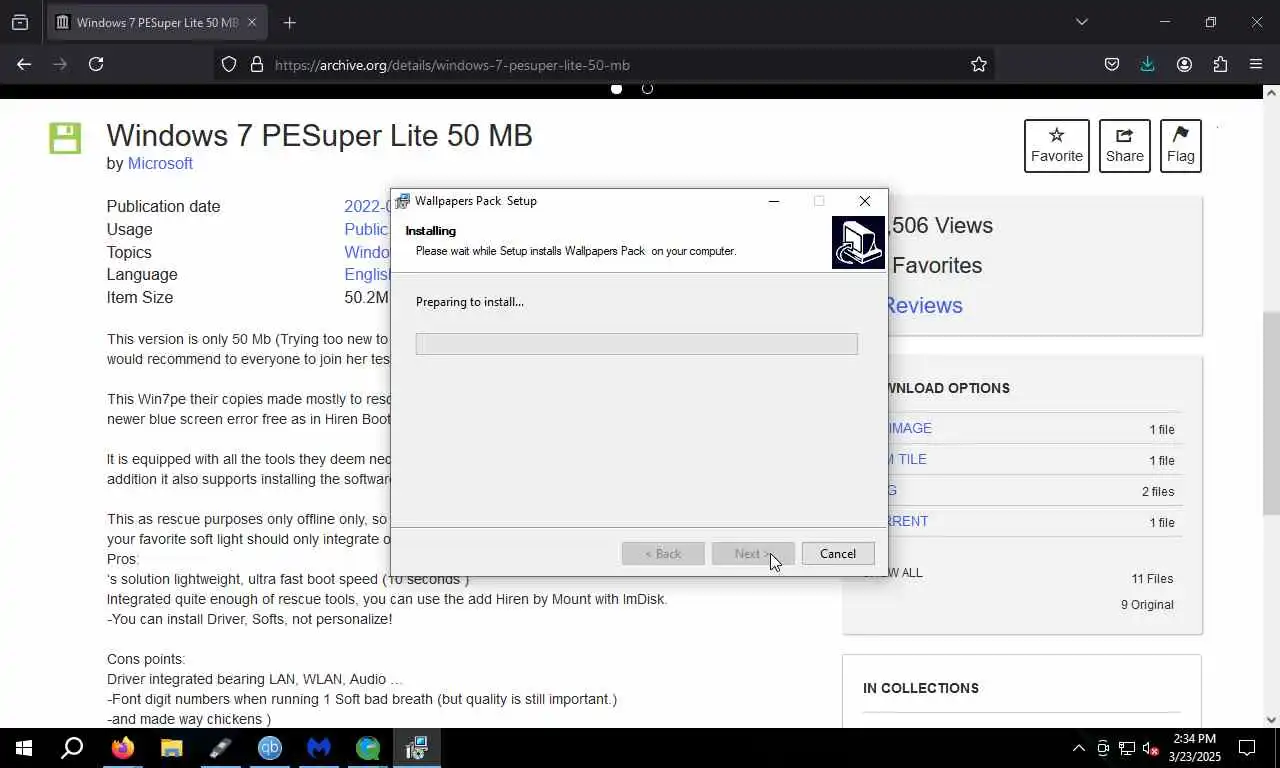Minimize the Wallpapers Pack Setup dialog
Viewport: 1280px width, 768px height.
pos(773,201)
